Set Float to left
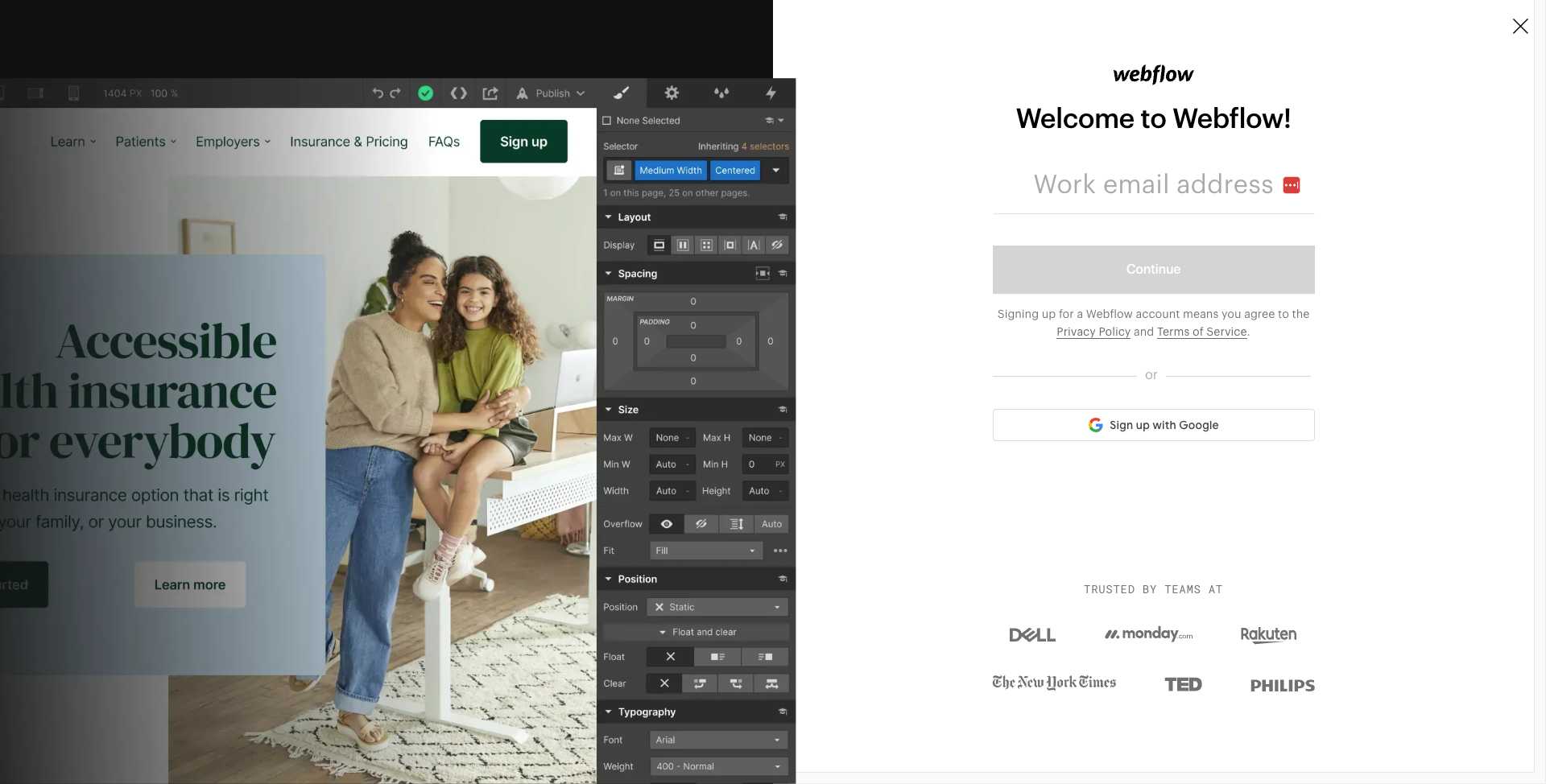 click(x=717, y=657)
